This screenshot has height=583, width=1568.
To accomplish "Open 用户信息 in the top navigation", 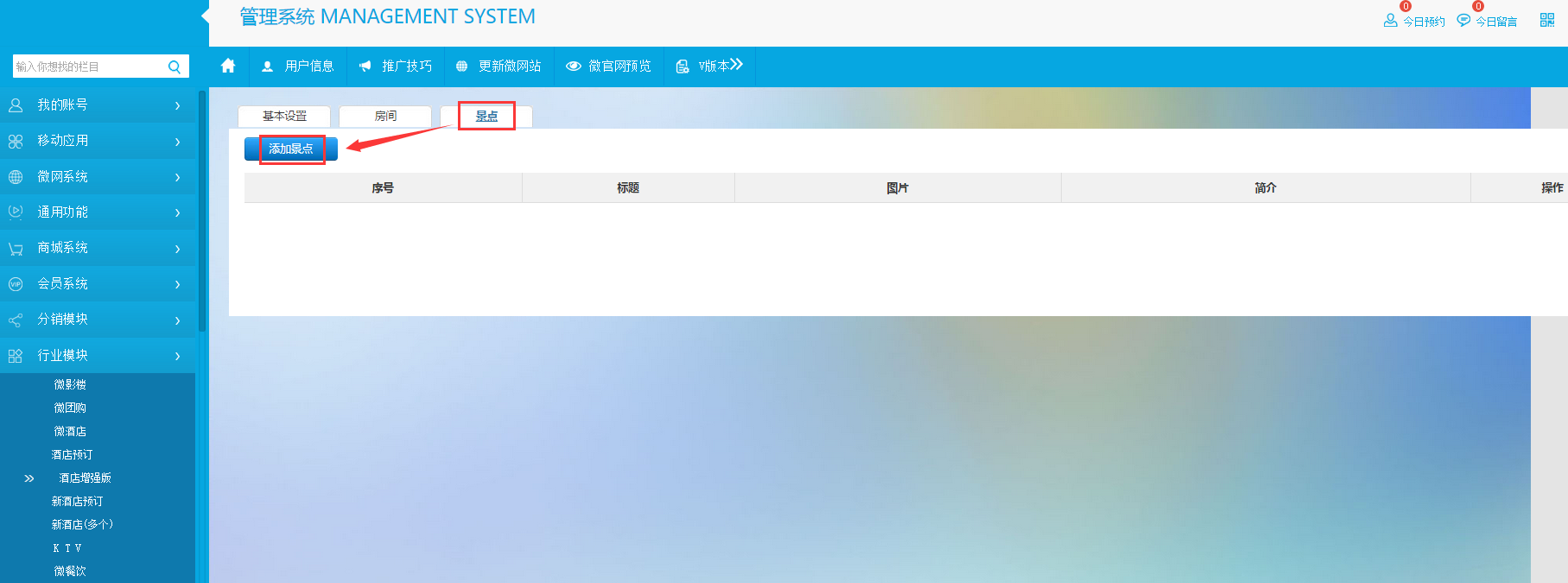I will tap(298, 67).
